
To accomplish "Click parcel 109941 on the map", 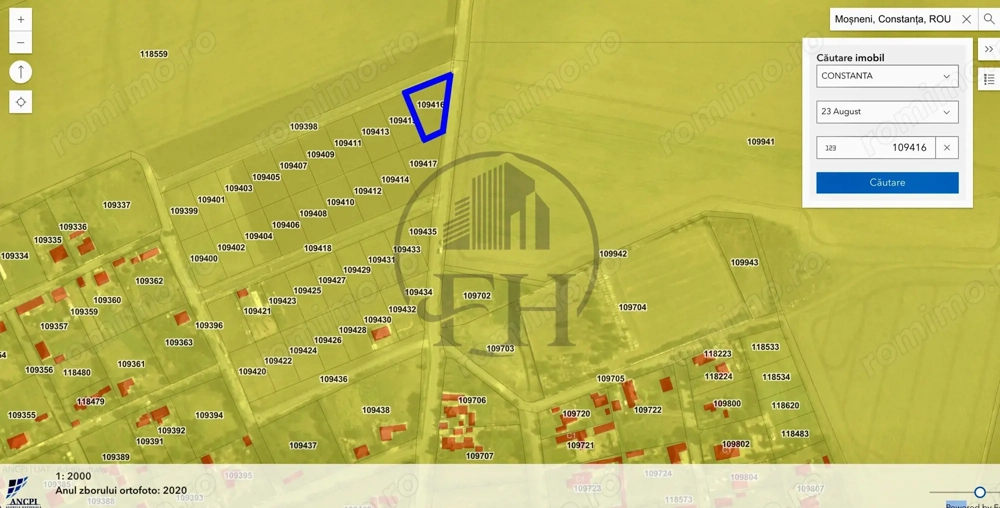I will (760, 142).
